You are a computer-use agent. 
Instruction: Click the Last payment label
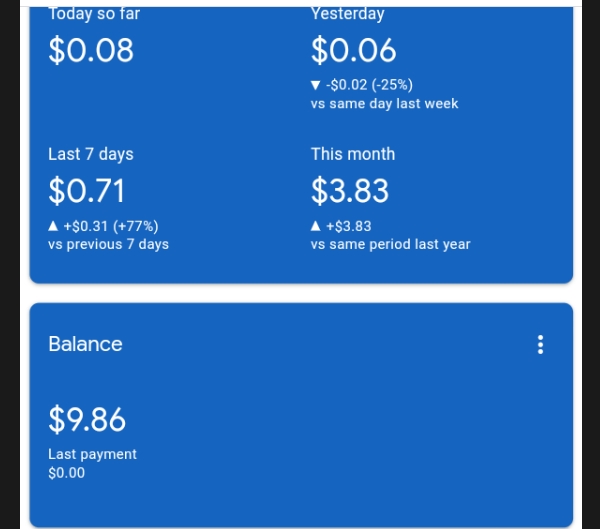92,454
